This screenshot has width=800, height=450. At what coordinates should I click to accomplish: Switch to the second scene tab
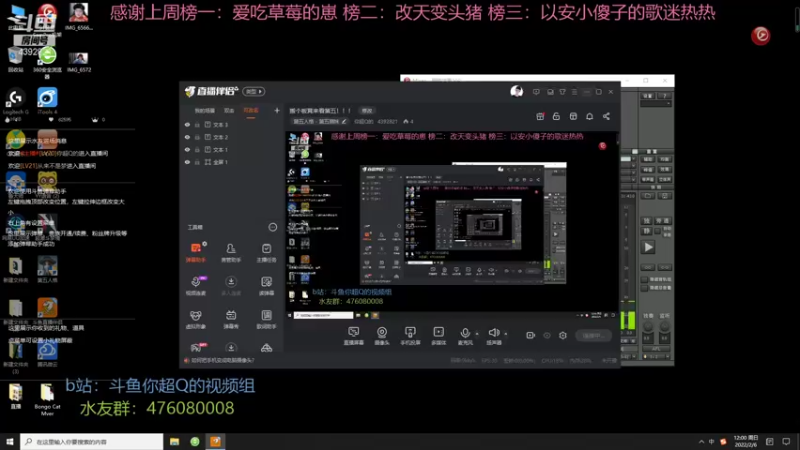[x=229, y=111]
